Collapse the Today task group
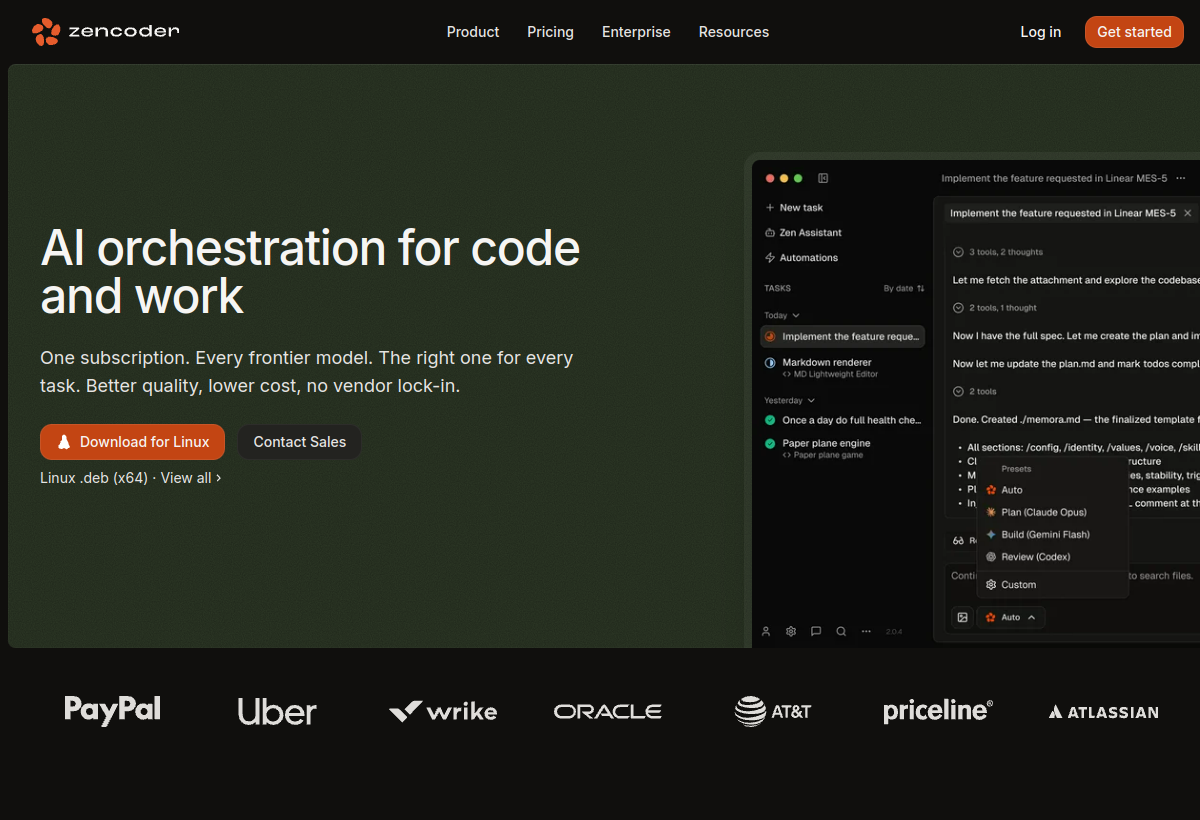Viewport: 1200px width, 820px height. 782,315
